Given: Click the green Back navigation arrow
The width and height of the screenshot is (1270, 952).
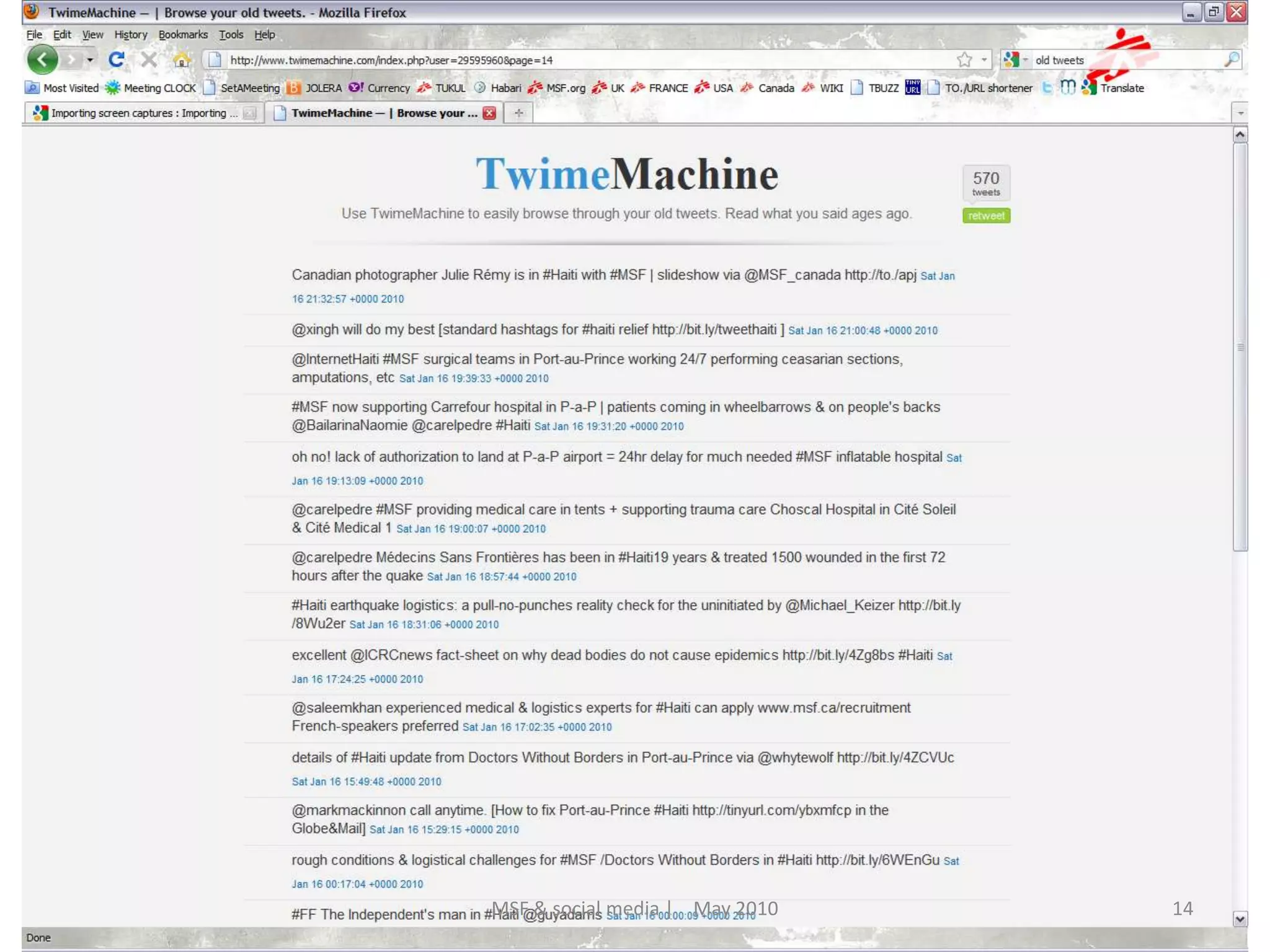Looking at the screenshot, I should [42, 60].
